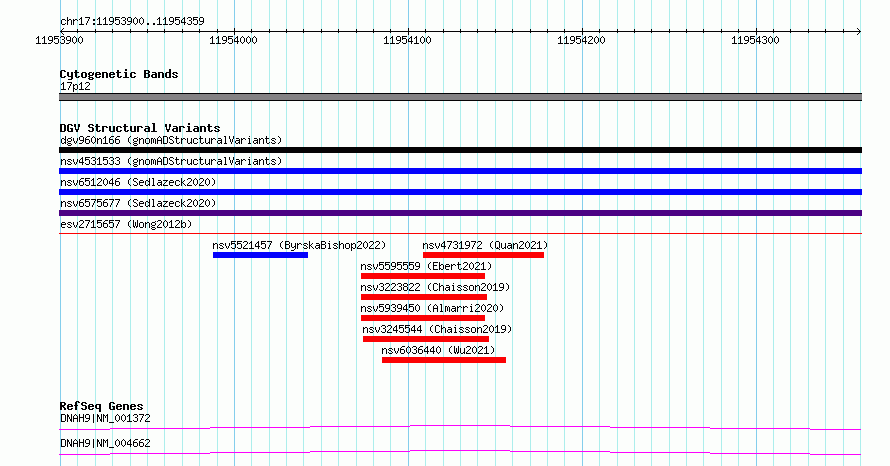Click the gray 17p12 cytoband bar
The height and width of the screenshot is (466, 890).
pyautogui.click(x=460, y=97)
